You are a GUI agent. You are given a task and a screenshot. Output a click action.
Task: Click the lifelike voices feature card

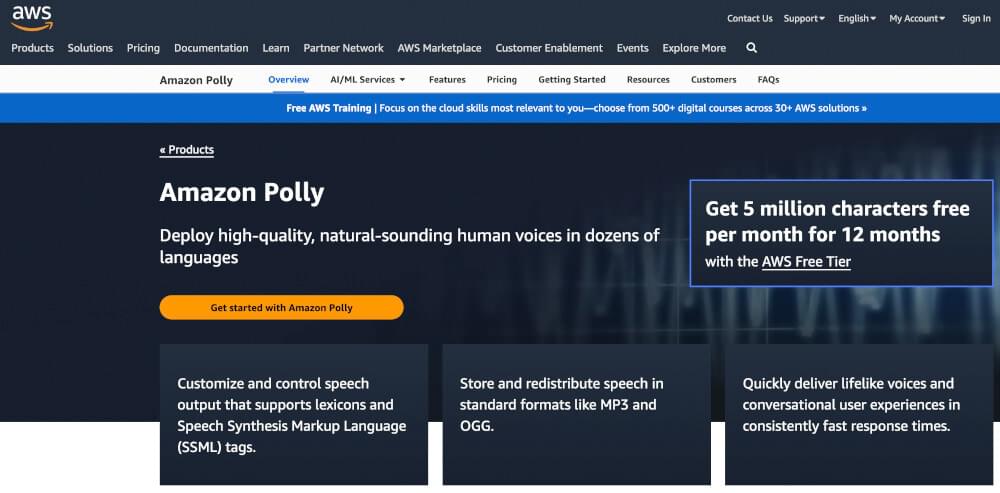(x=859, y=415)
